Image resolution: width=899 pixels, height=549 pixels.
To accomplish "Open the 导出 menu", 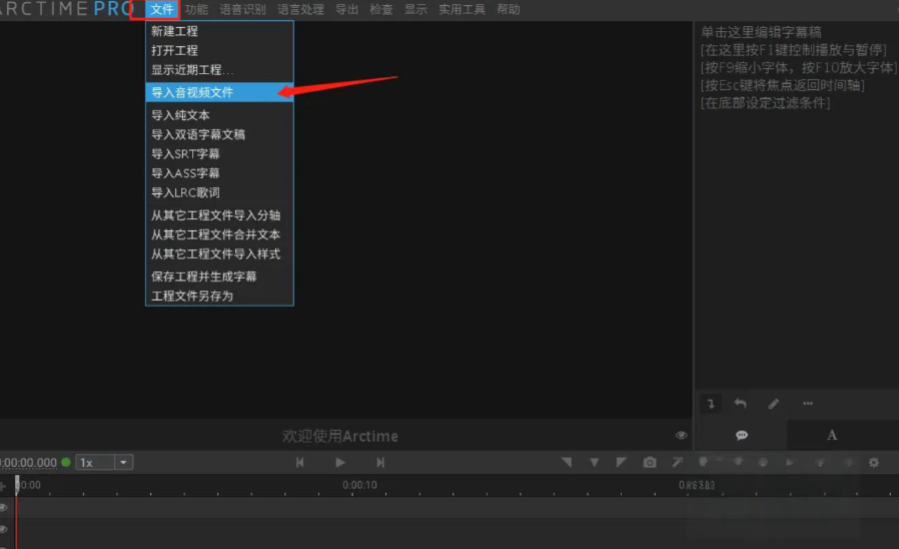I will (346, 9).
